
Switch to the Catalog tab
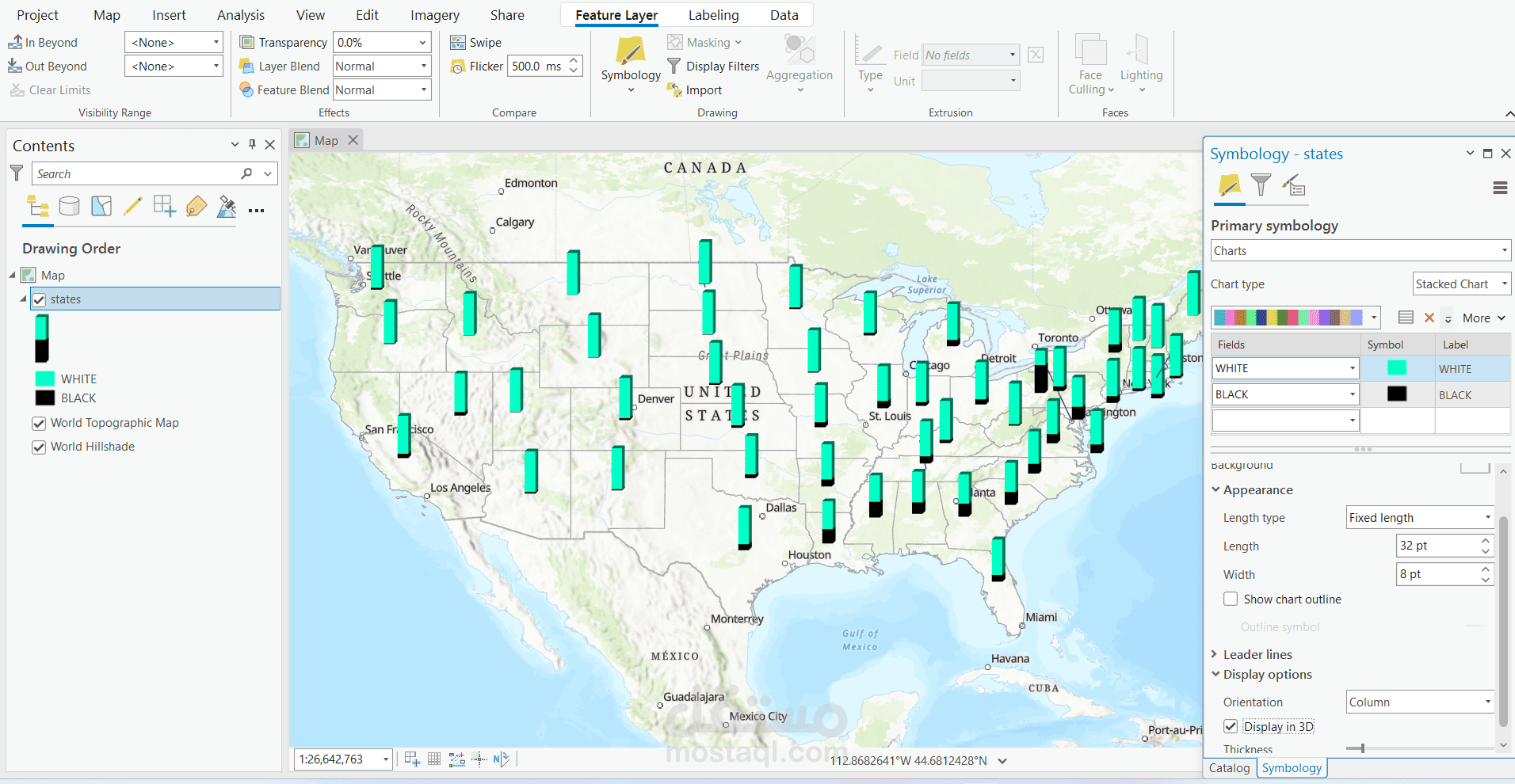pos(1229,767)
